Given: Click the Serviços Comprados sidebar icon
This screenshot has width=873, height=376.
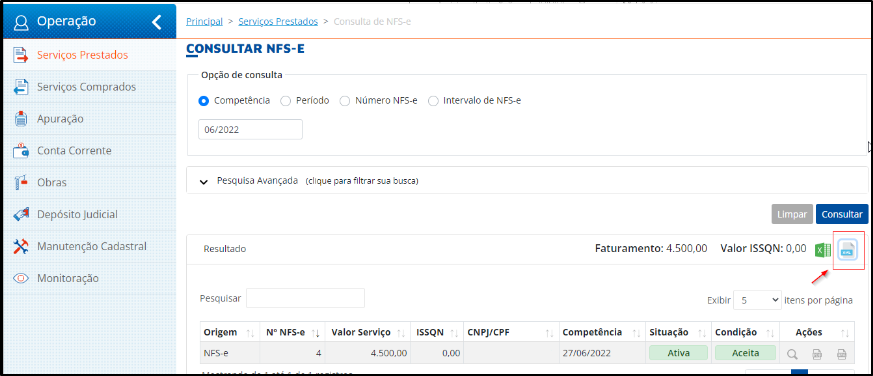Looking at the screenshot, I should point(21,87).
